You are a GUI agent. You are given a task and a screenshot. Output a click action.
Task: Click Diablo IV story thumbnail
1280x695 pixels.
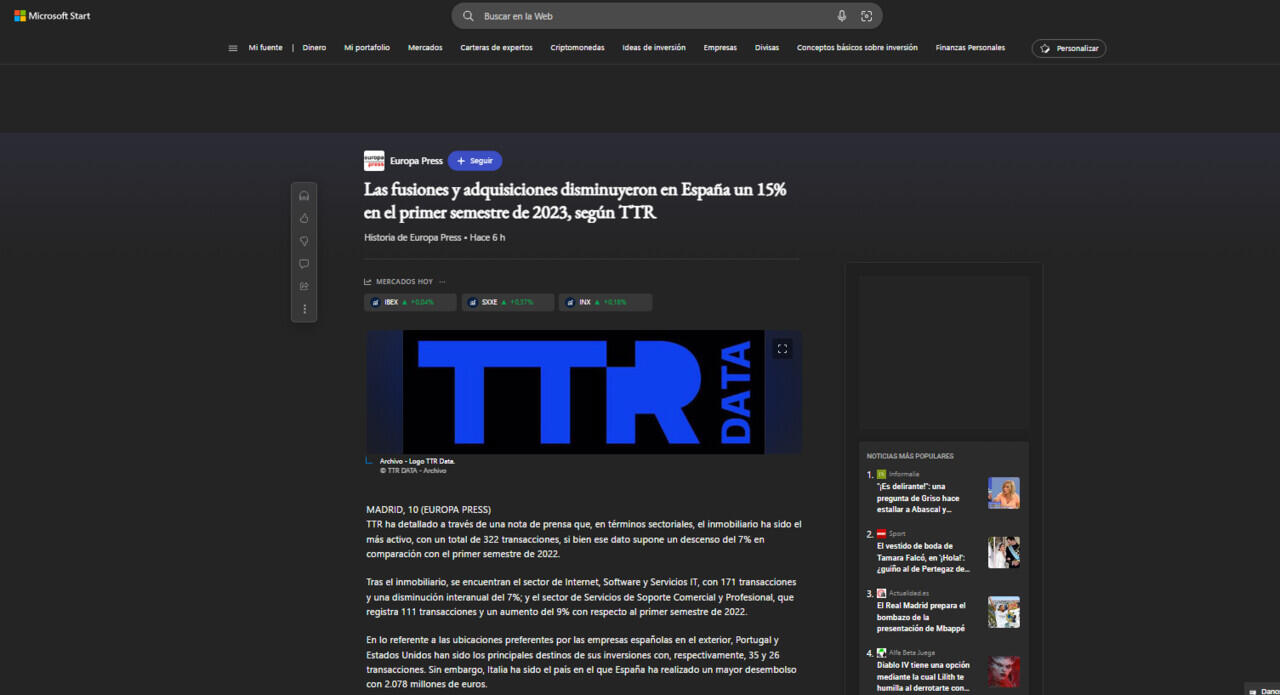1004,672
